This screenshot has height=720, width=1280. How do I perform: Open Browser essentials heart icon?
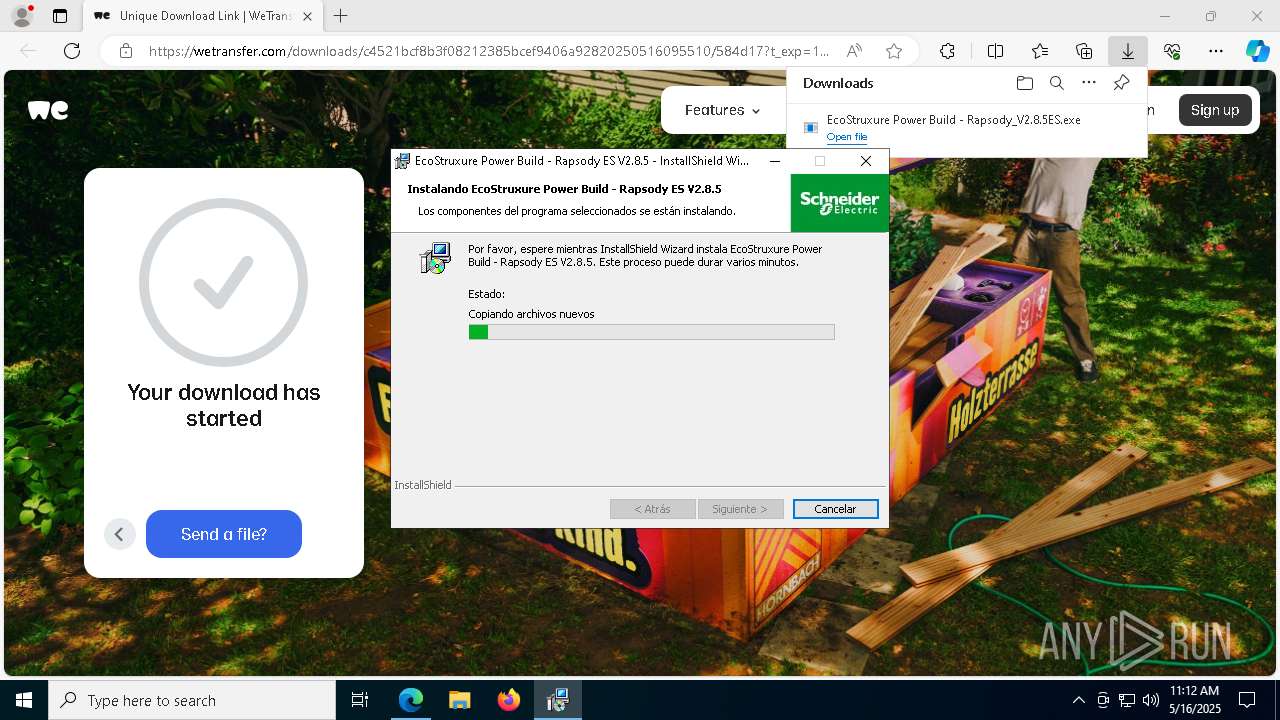(1172, 51)
